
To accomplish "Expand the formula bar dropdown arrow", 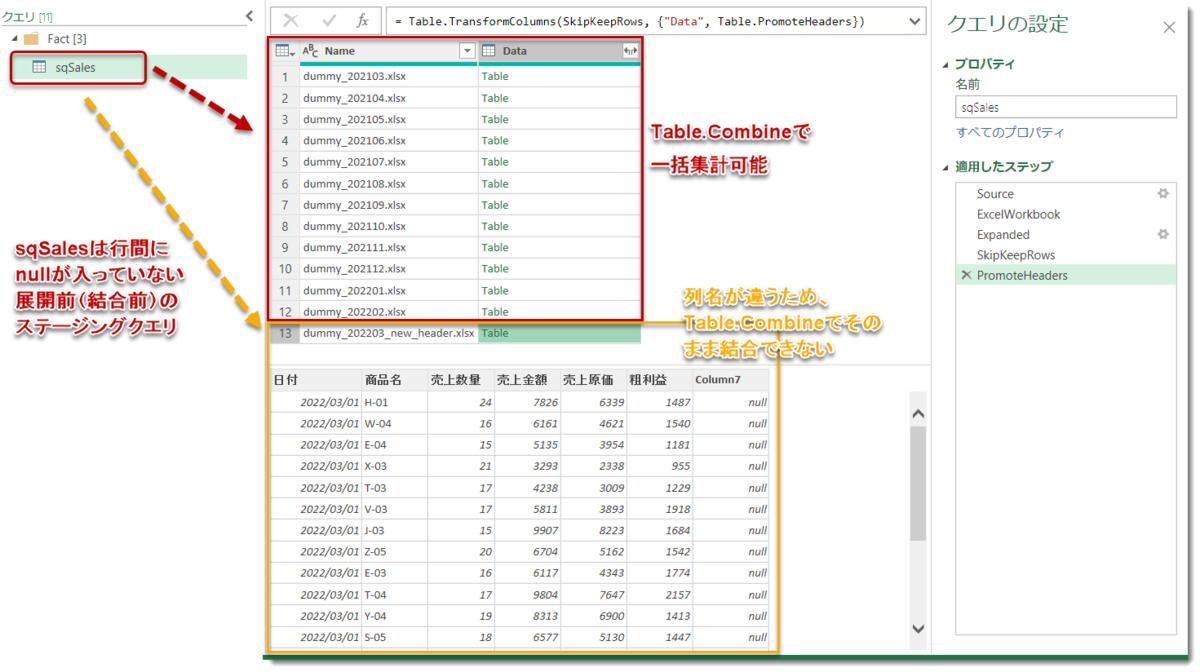I will (915, 21).
